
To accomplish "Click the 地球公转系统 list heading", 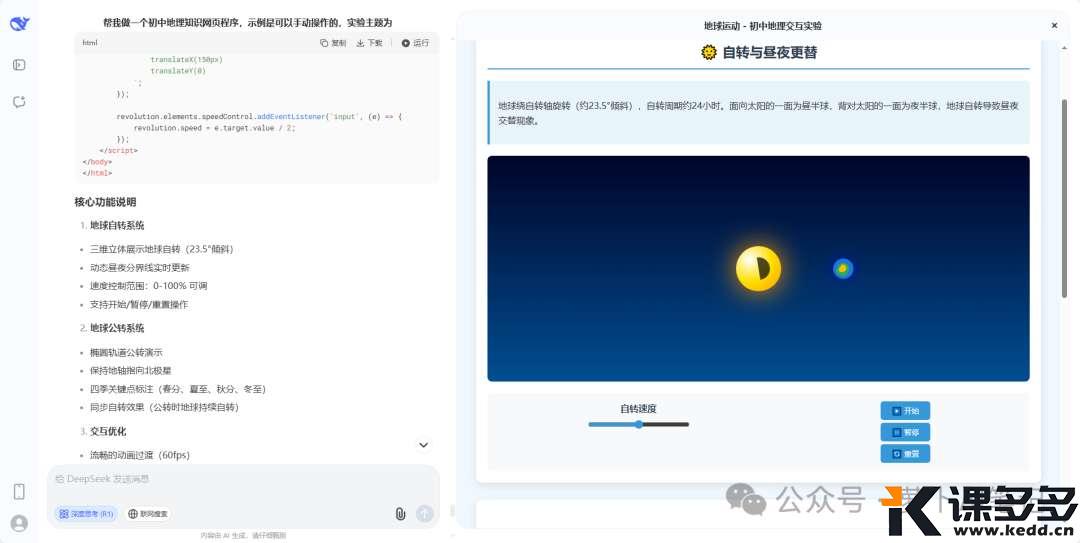I will [x=117, y=328].
